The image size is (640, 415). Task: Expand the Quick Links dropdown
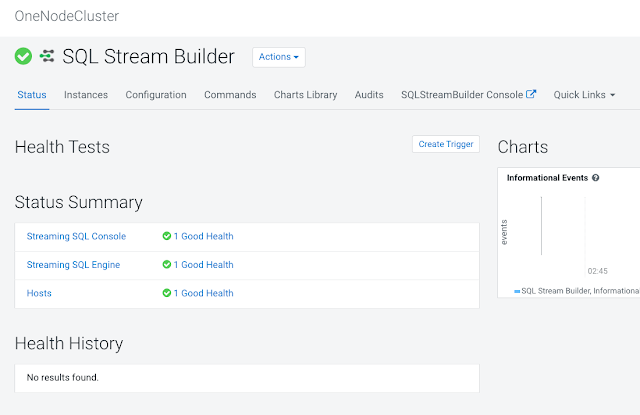[x=584, y=95]
